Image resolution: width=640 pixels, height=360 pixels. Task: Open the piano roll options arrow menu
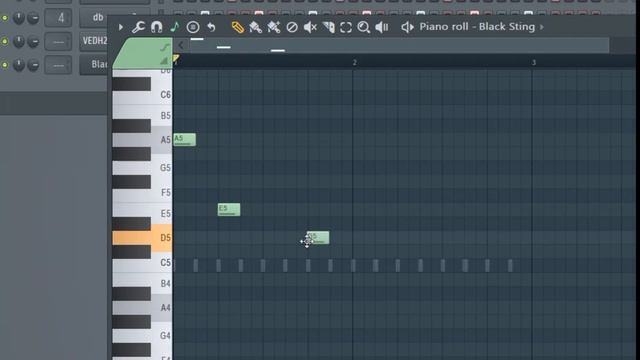[121, 27]
